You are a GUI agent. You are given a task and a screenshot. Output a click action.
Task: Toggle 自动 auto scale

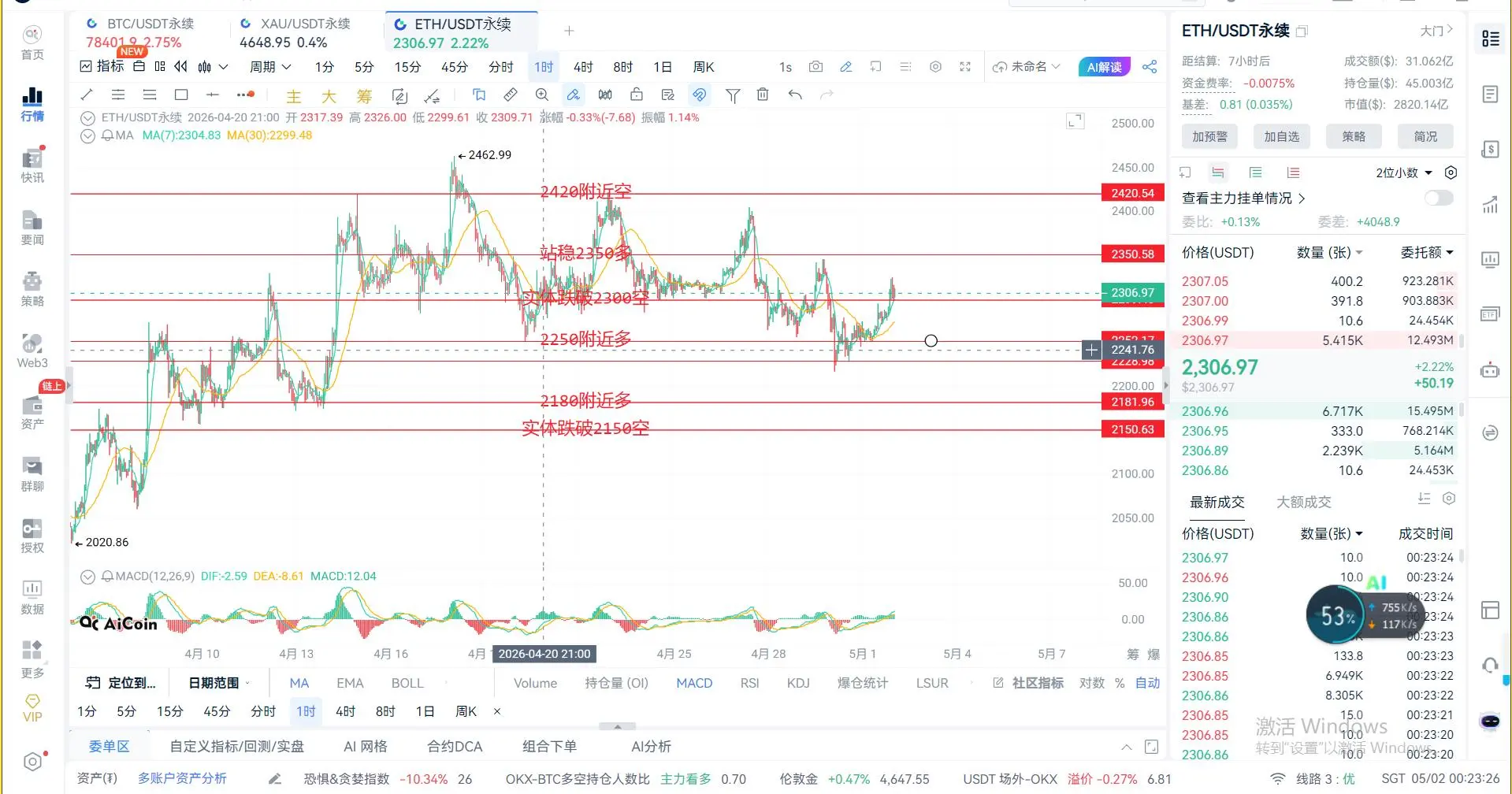[x=1147, y=683]
